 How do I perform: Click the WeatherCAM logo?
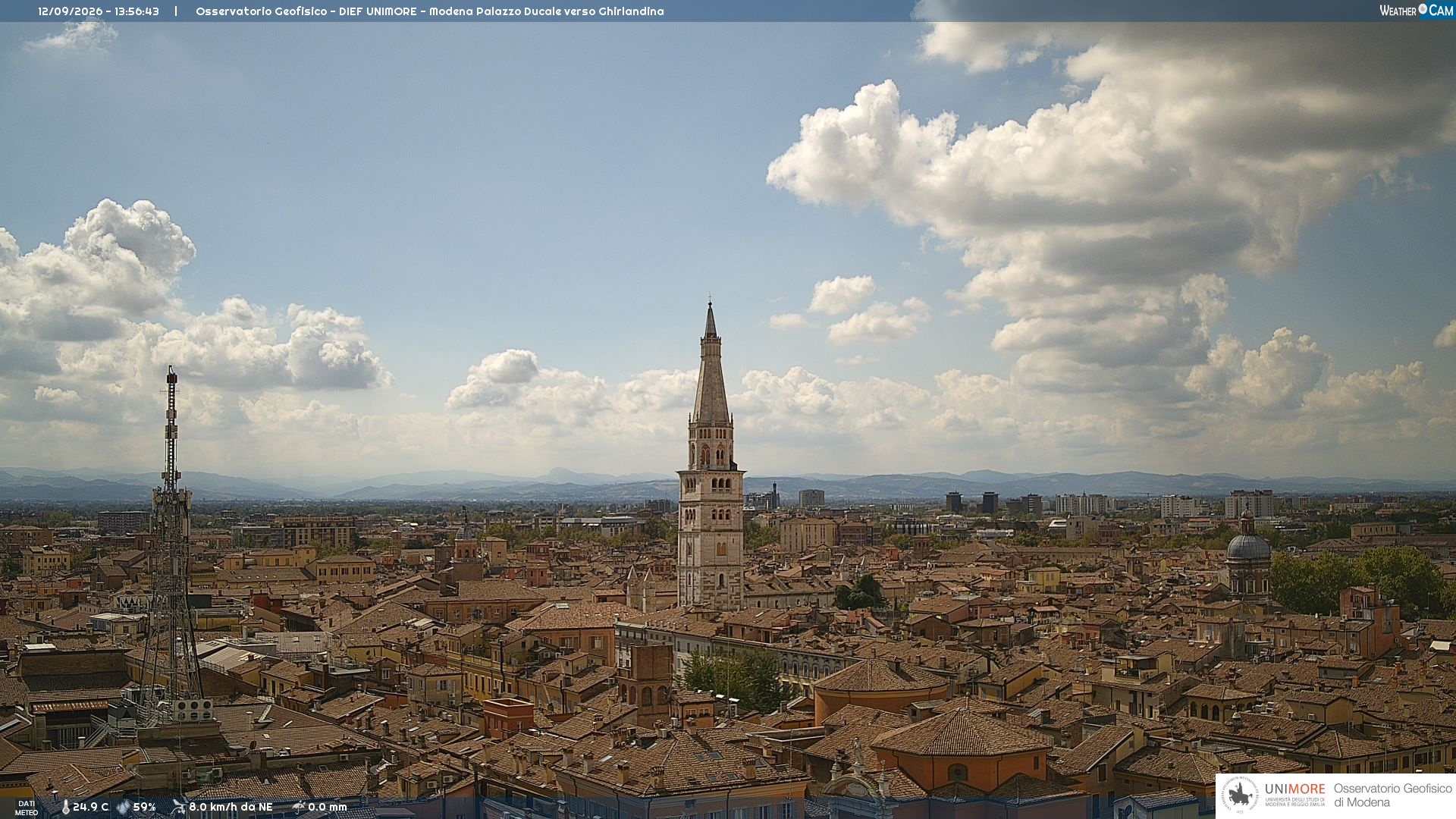click(1416, 11)
